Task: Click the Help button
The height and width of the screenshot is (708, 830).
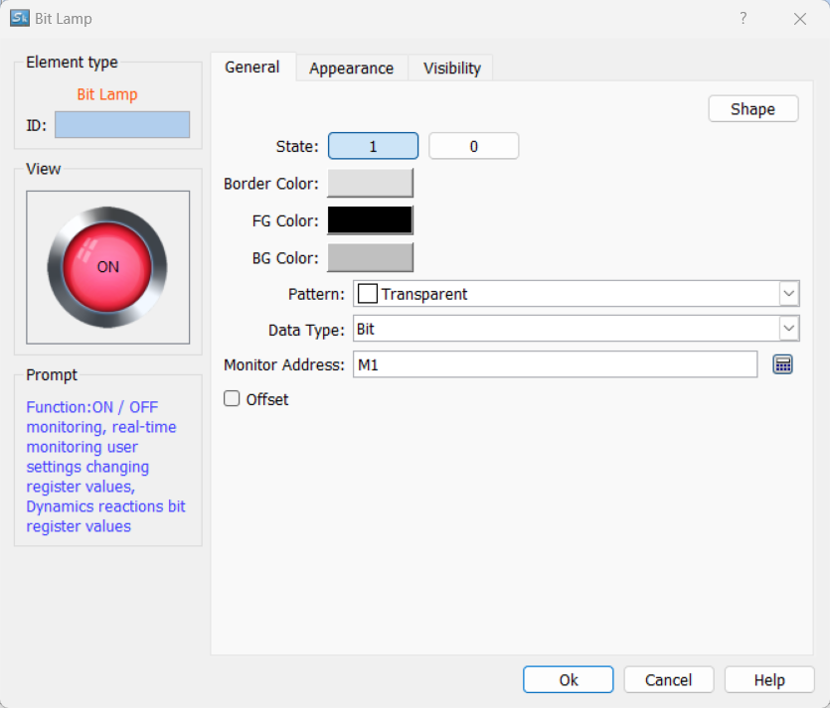Action: tap(769, 680)
